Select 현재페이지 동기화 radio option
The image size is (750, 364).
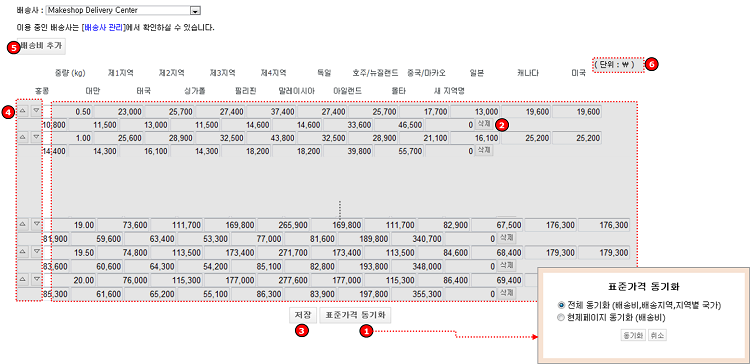coord(561,317)
